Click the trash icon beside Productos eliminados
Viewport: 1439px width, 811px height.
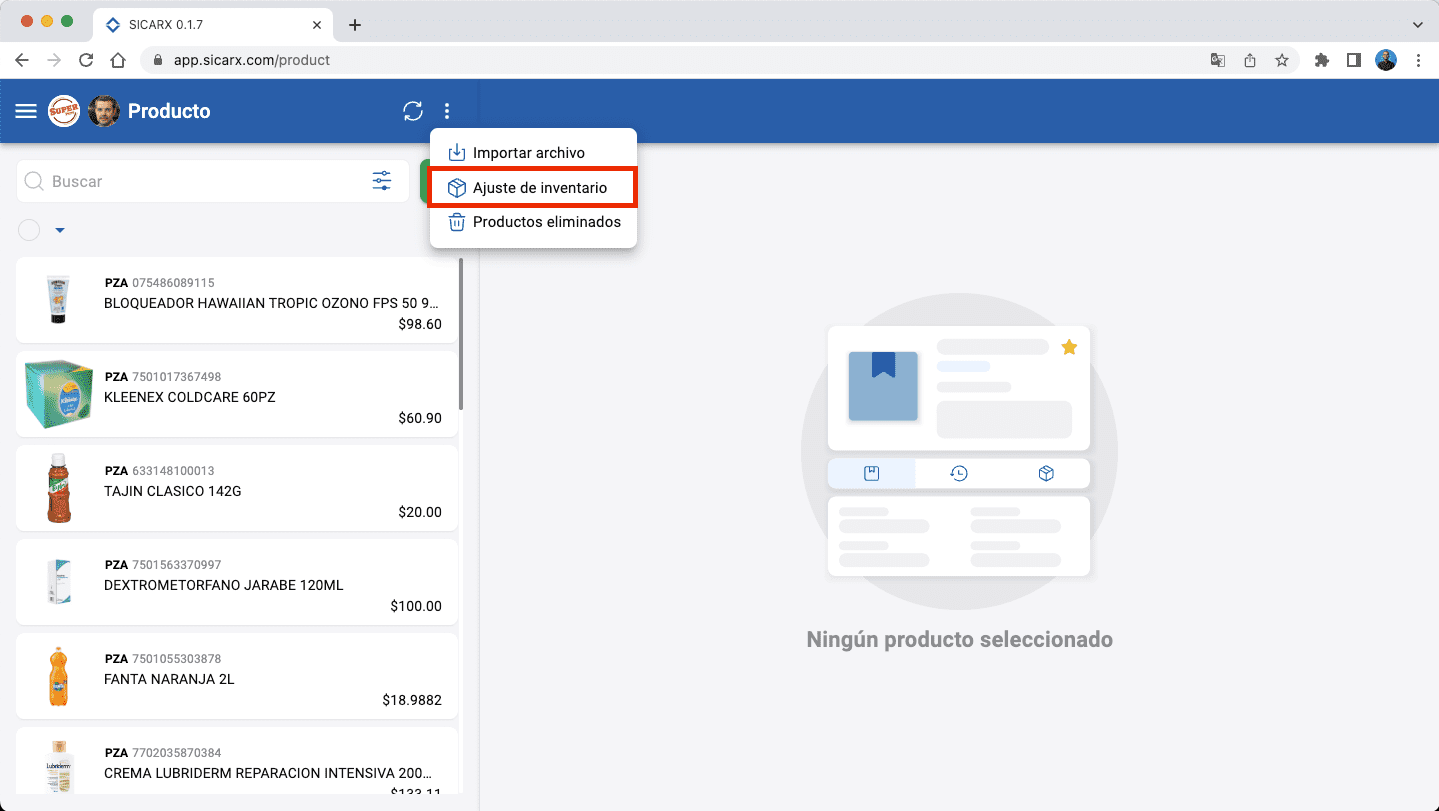click(x=456, y=222)
